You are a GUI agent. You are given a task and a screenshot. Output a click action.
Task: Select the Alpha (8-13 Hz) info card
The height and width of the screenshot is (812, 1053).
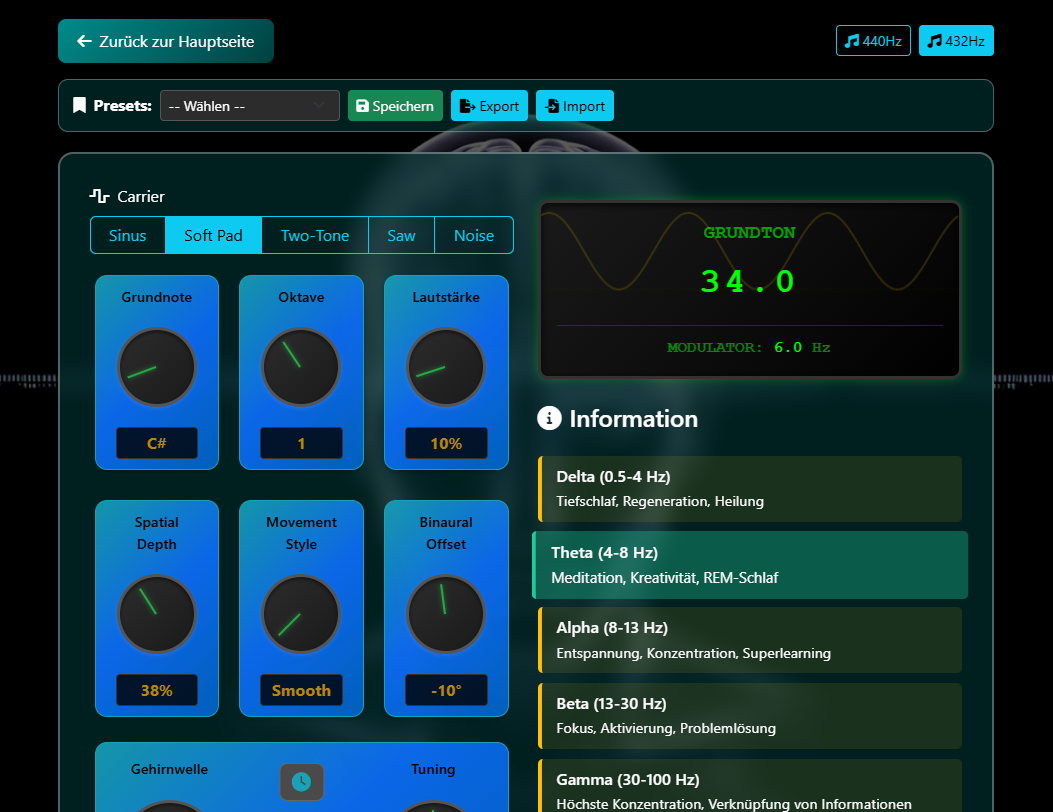click(750, 640)
